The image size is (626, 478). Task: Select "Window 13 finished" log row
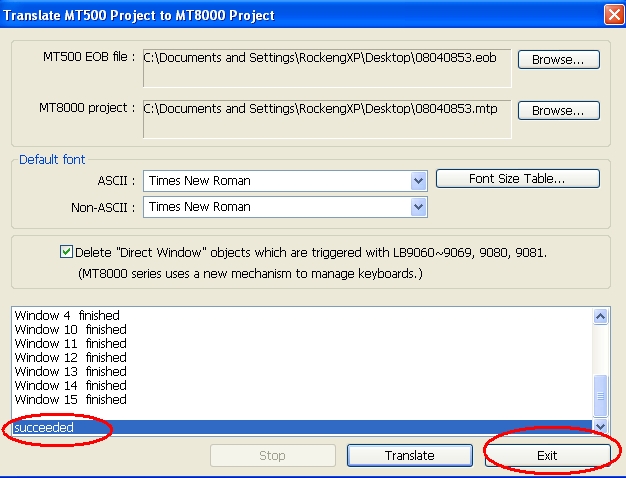click(302, 371)
